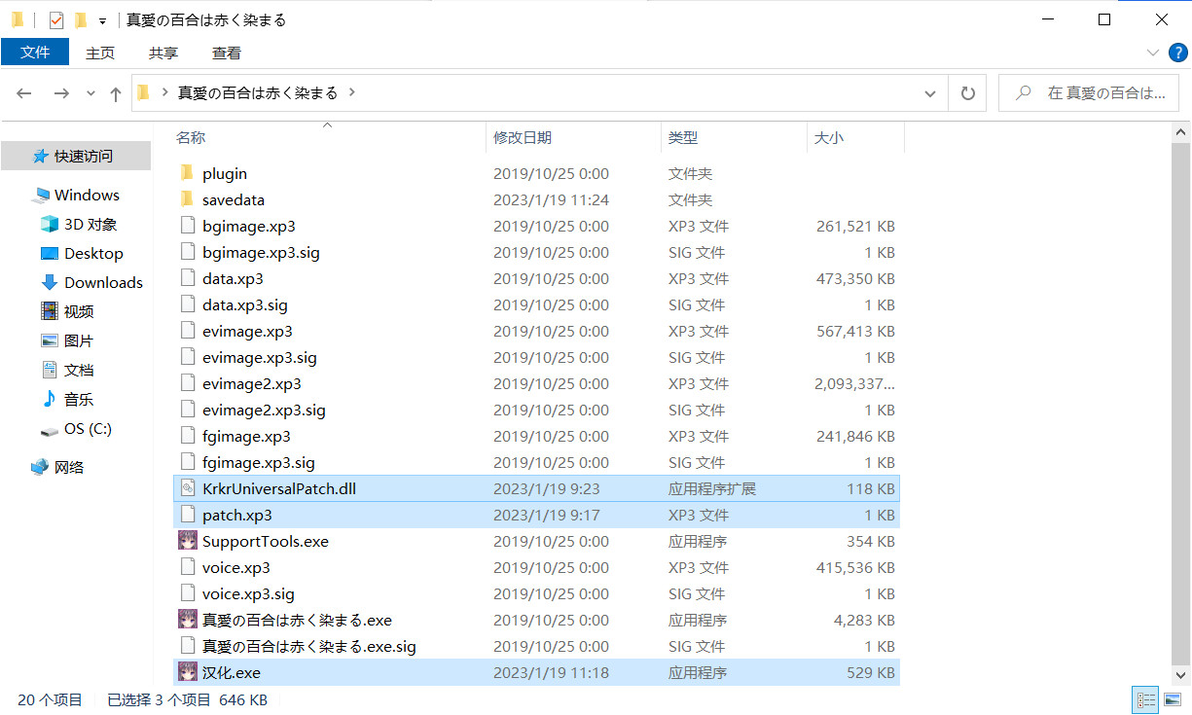Open the OS (C:) drive
The width and height of the screenshot is (1192, 715).
(x=76, y=429)
